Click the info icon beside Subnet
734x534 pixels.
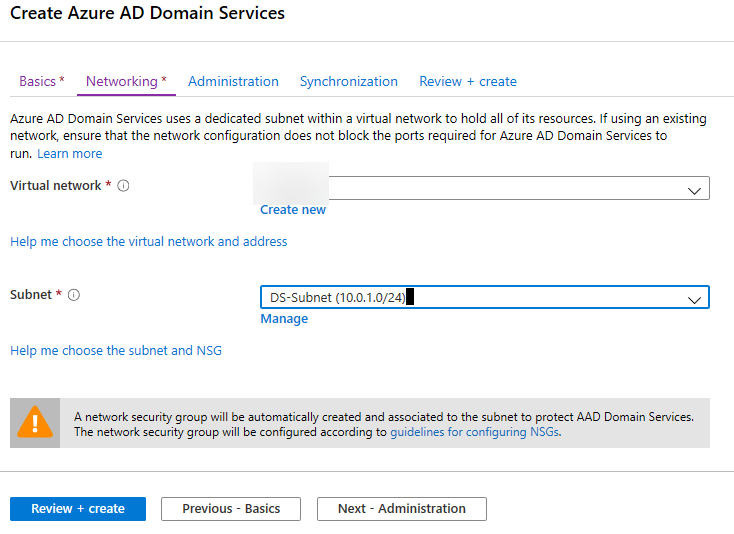(74, 295)
